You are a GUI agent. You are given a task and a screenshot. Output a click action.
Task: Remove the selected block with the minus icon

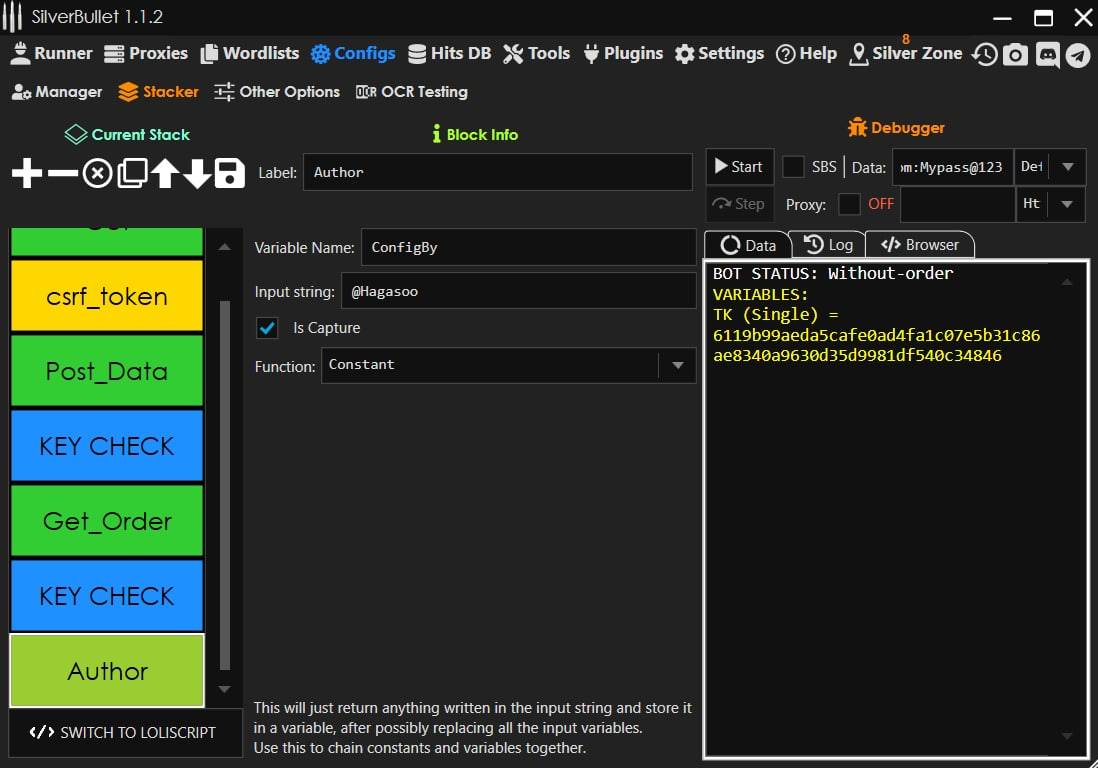click(62, 174)
